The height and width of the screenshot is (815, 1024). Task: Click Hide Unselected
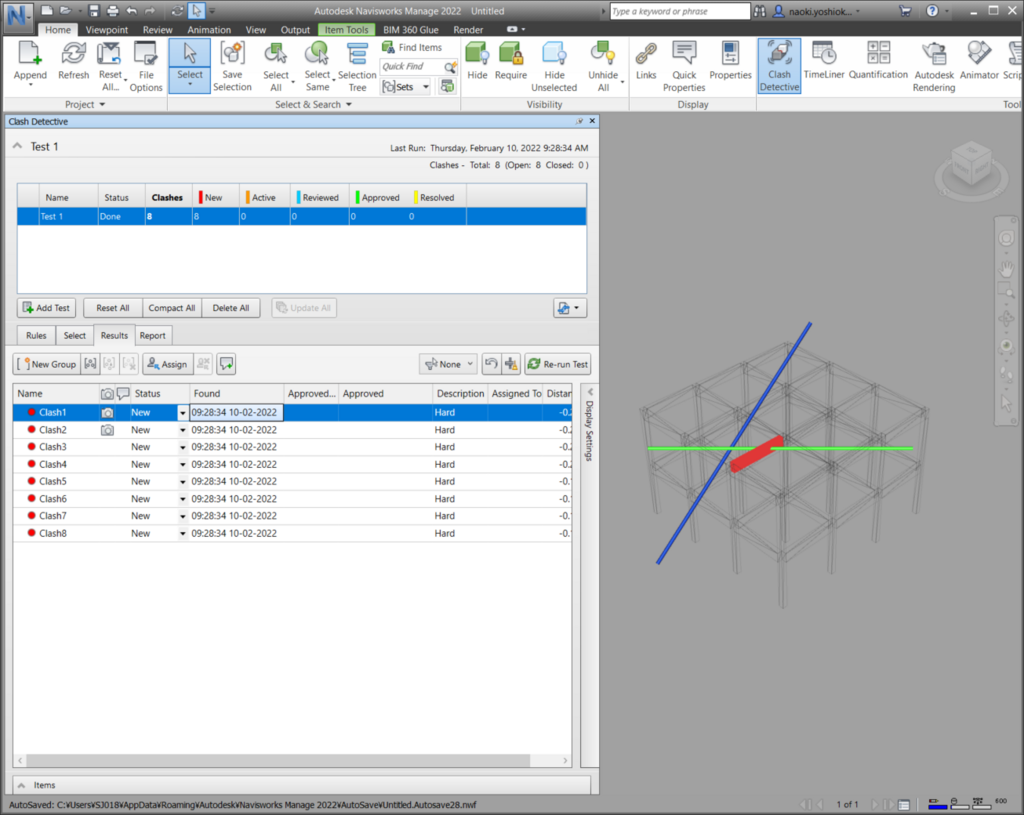click(x=554, y=65)
